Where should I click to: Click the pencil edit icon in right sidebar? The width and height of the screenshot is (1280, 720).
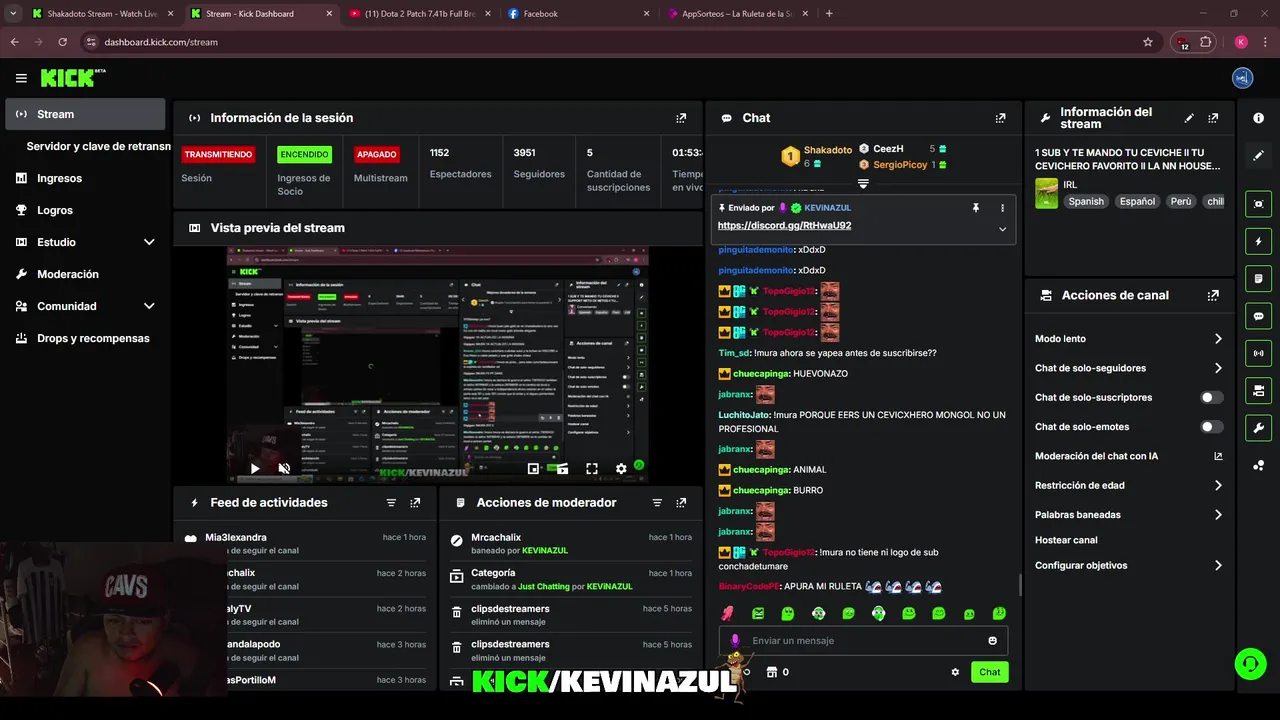click(x=1258, y=156)
